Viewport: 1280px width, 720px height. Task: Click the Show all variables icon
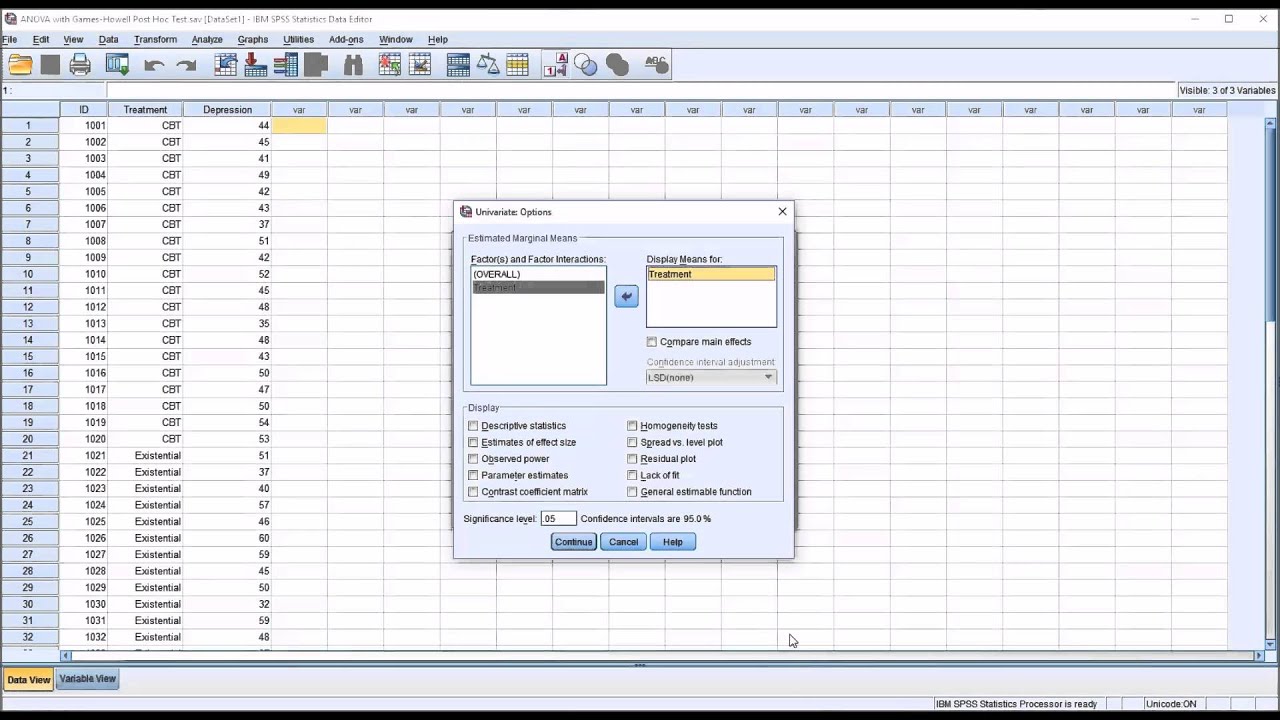617,65
